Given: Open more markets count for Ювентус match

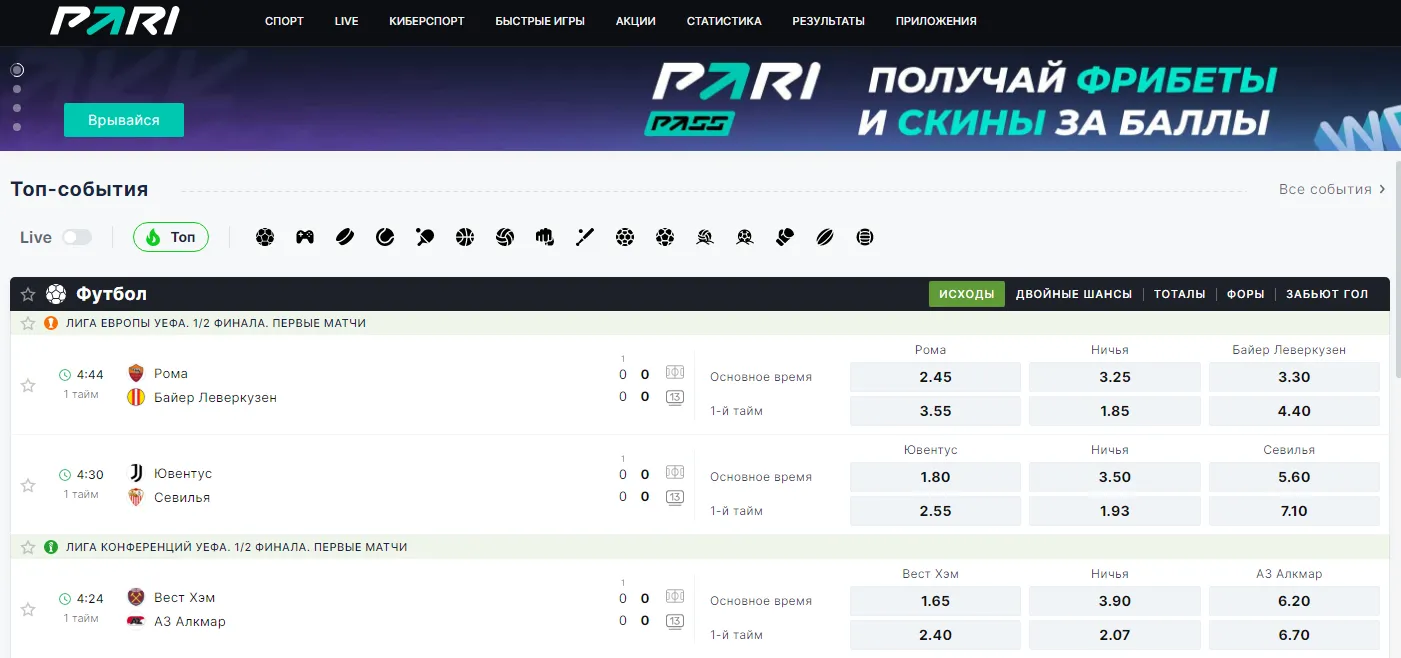Looking at the screenshot, I should (x=675, y=497).
